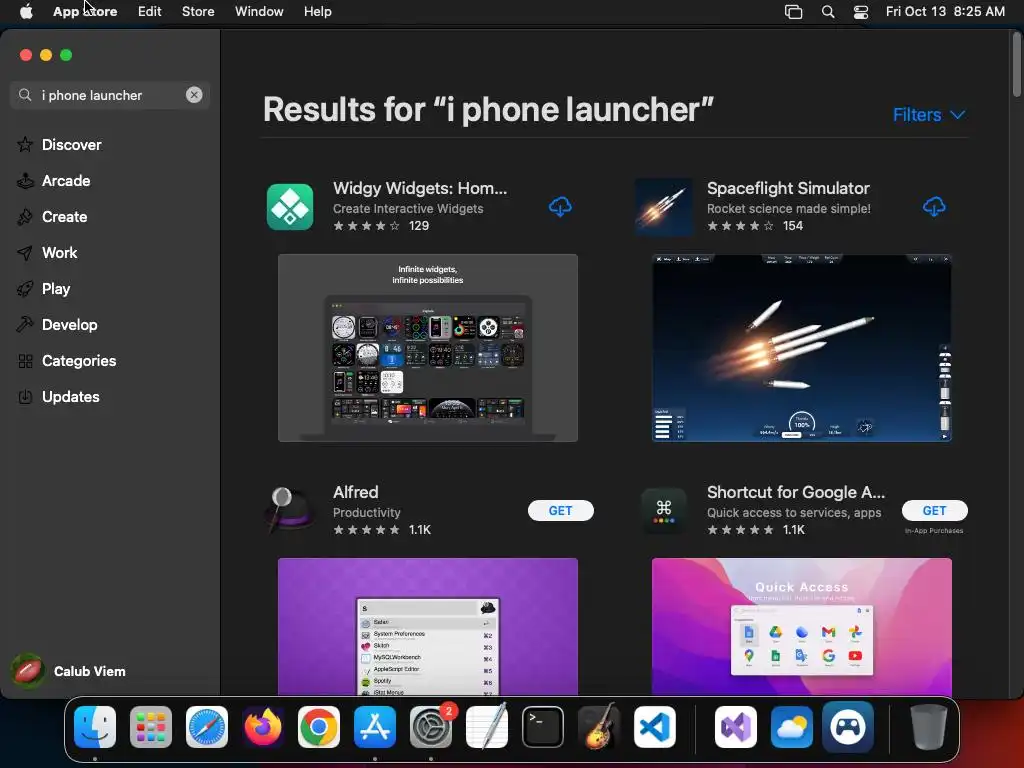This screenshot has height=768, width=1024.
Task: Click the Alfred hat app icon
Action: 288,511
